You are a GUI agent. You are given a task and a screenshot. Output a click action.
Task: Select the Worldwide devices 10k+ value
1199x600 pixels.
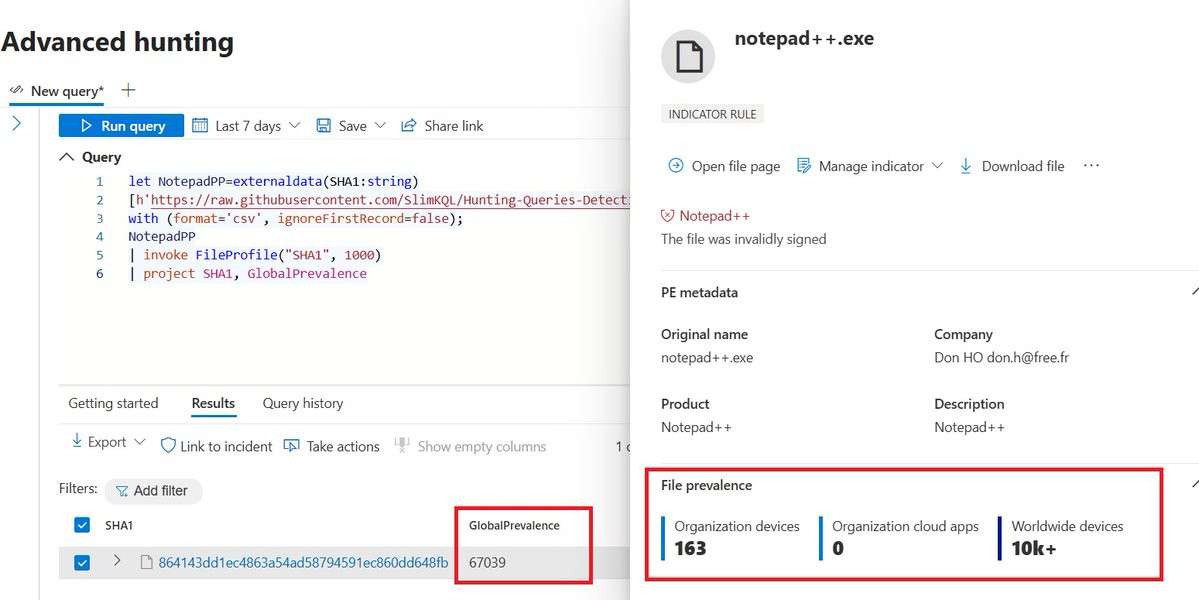tap(1034, 548)
